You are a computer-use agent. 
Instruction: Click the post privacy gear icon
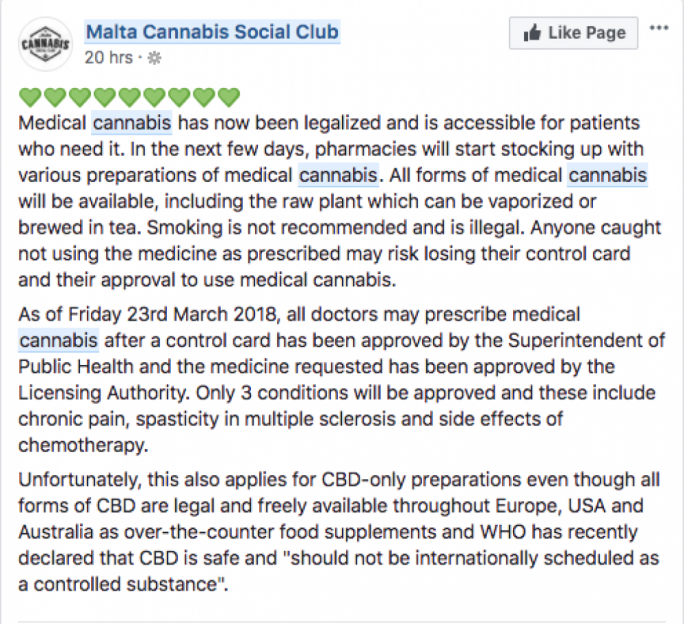pos(154,58)
